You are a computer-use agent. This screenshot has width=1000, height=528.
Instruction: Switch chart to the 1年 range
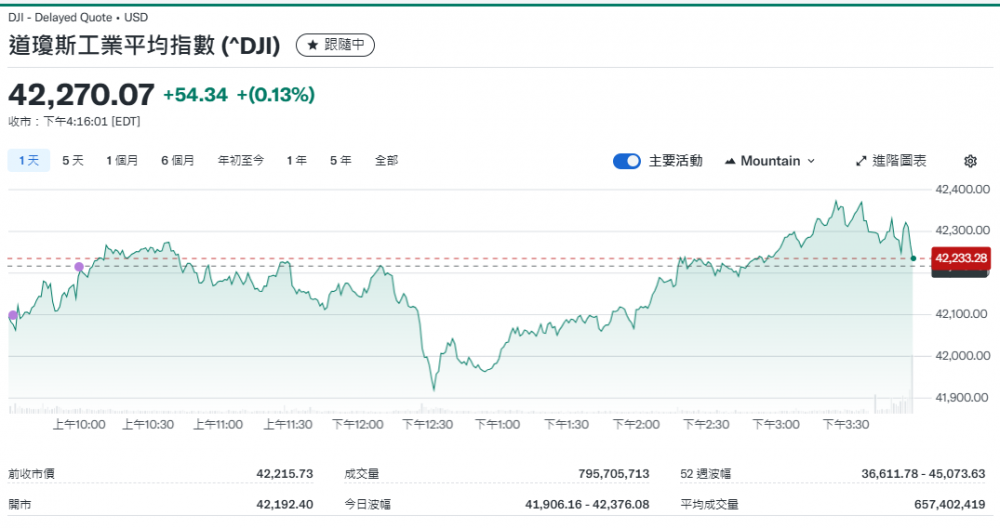point(297,160)
